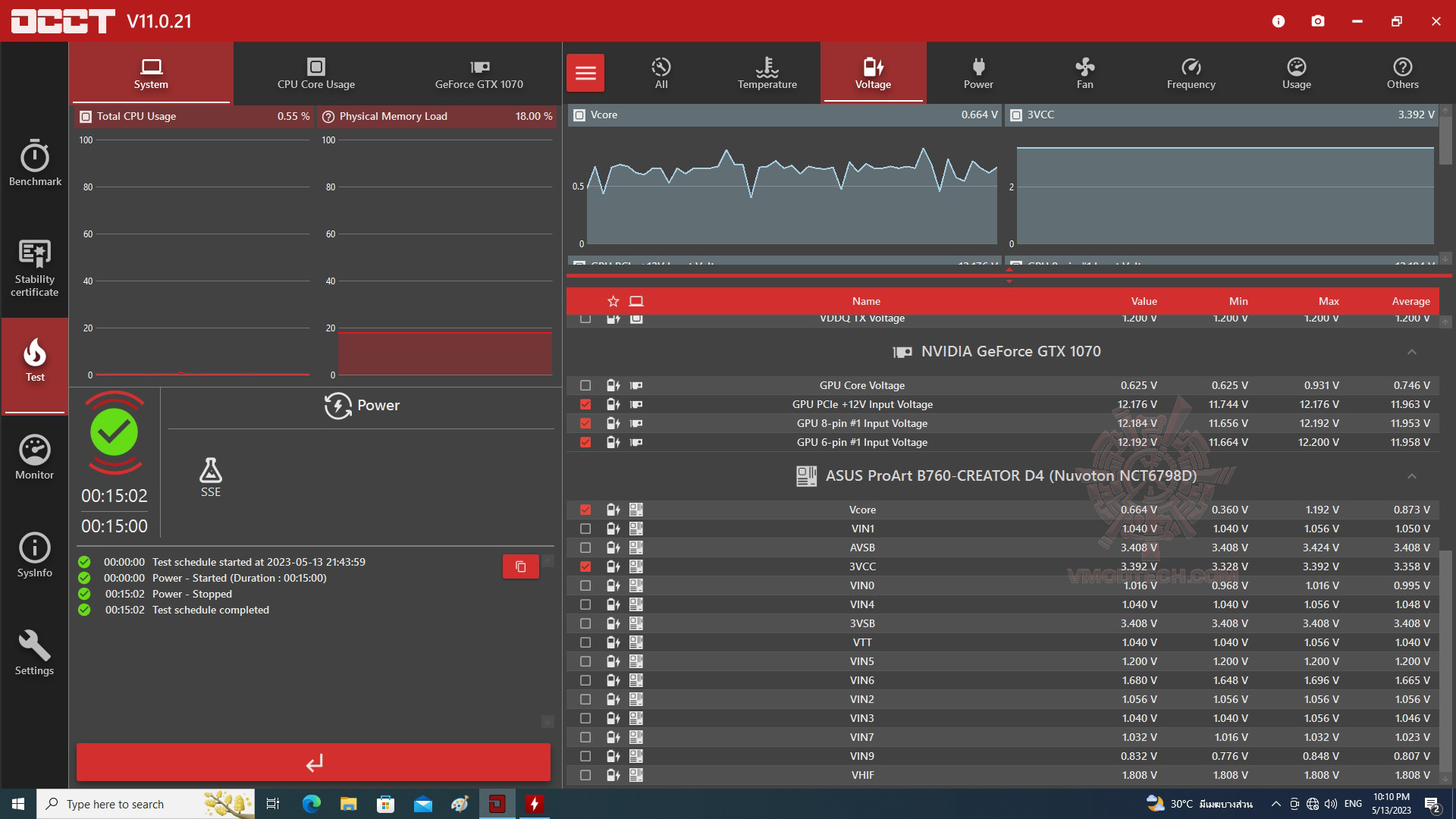
Task: Click the red copy log button
Action: [x=520, y=566]
